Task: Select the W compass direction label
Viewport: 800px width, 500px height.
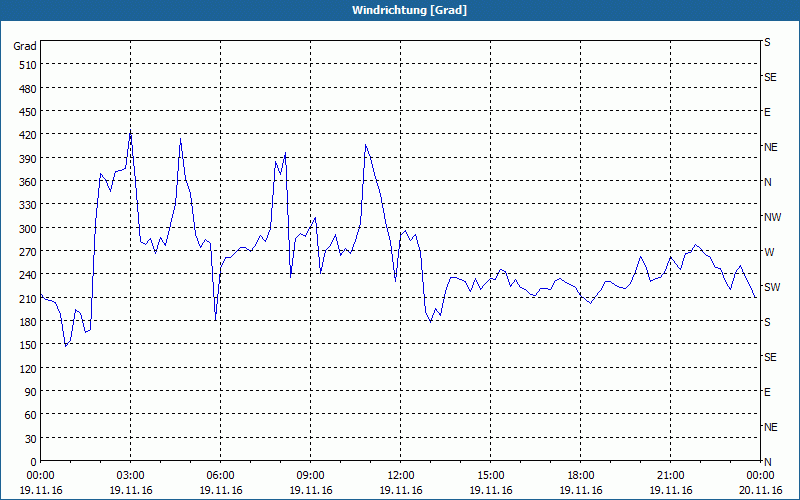Action: tap(769, 252)
